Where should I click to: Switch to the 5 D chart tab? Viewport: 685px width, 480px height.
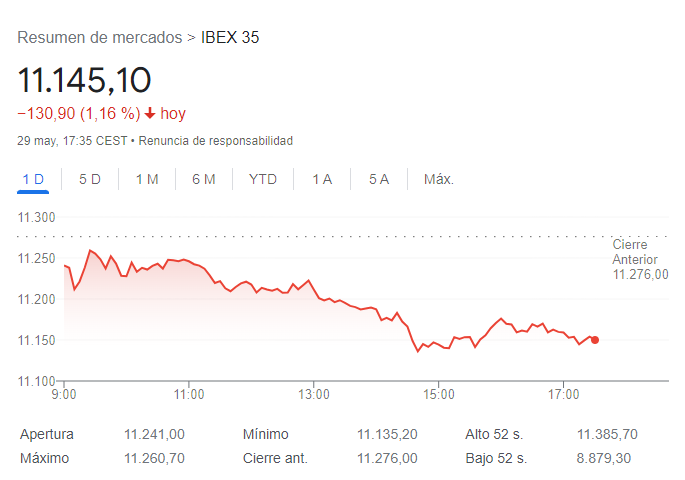click(90, 179)
